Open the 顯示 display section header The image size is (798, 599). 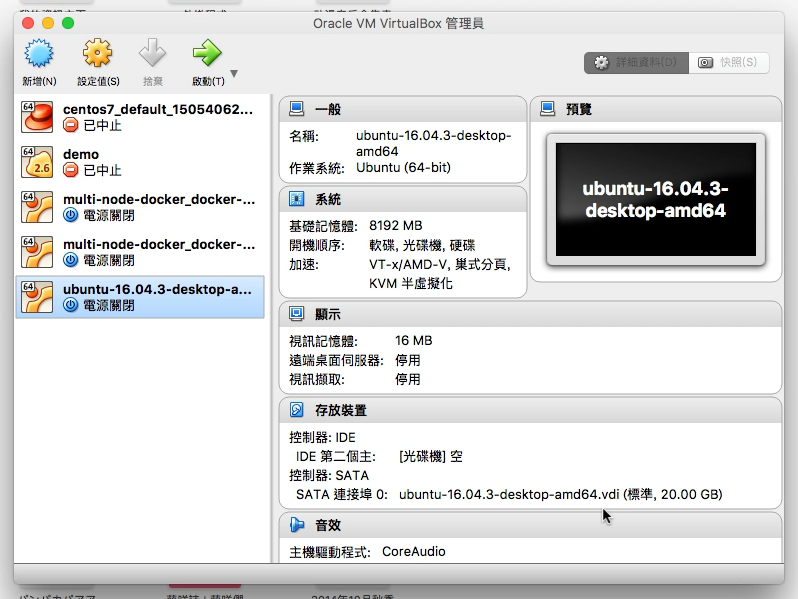coord(530,314)
